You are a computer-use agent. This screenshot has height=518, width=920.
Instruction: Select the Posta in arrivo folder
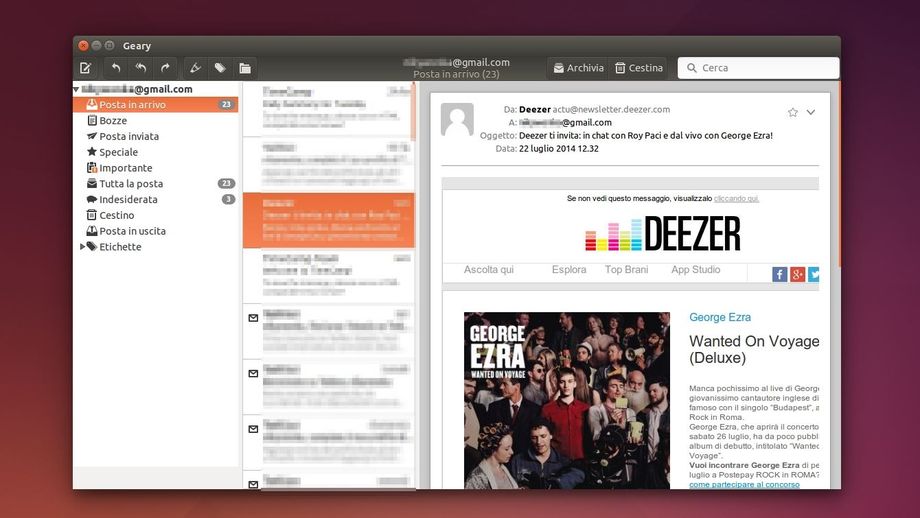tap(155, 104)
